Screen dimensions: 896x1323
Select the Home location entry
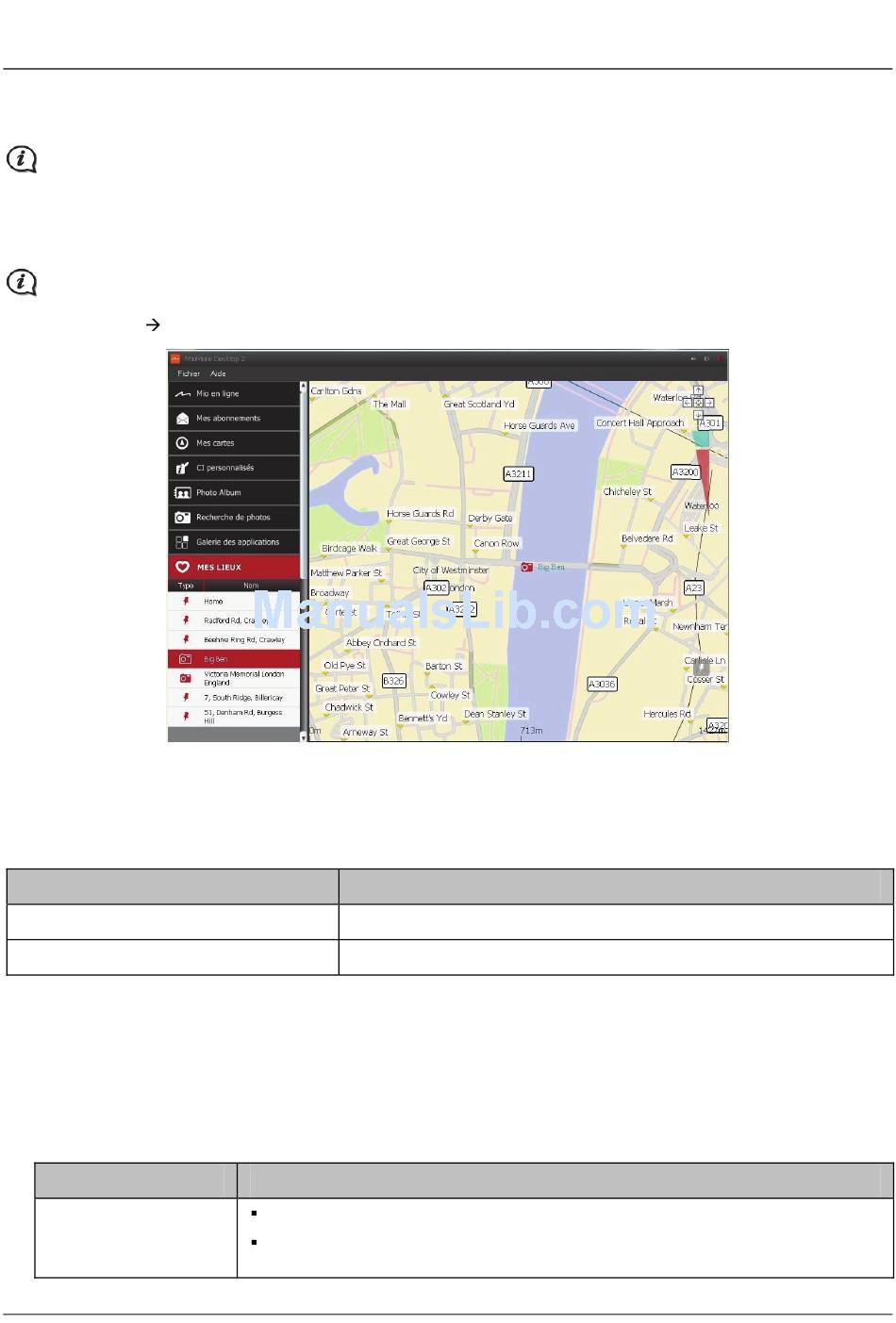[x=234, y=601]
